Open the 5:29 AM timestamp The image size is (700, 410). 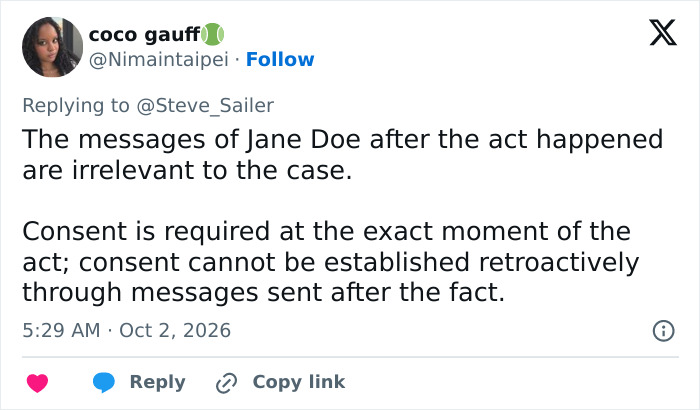pyautogui.click(x=61, y=331)
